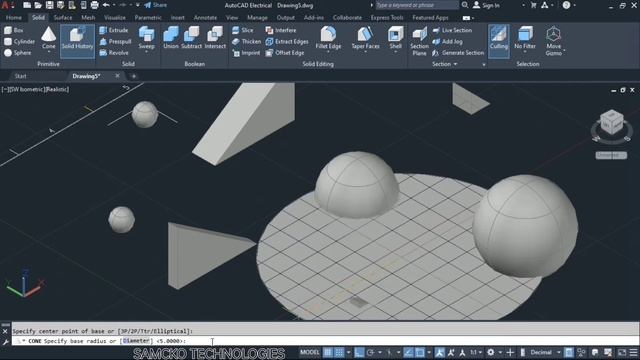Toggle Solid History on or off
This screenshot has width=640, height=360.
tap(77, 41)
